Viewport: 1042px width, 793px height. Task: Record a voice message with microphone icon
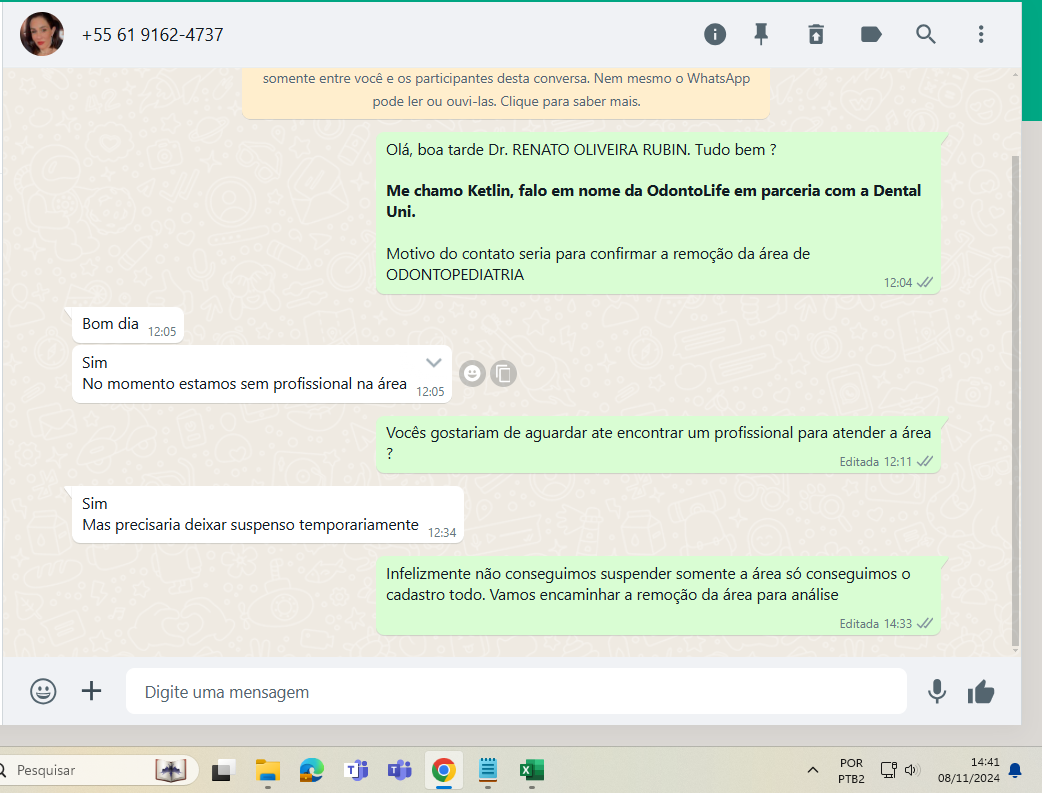point(937,691)
